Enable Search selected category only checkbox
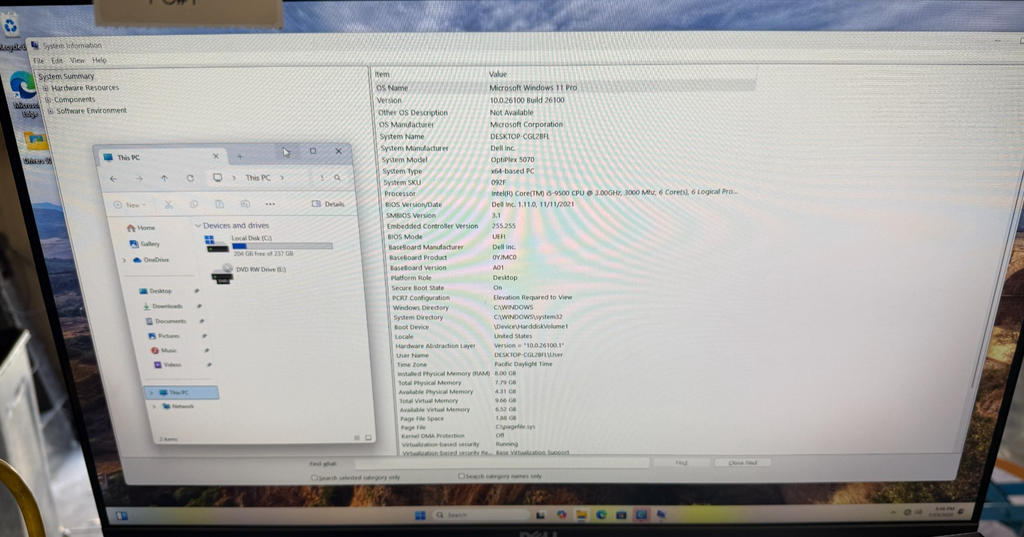Image resolution: width=1024 pixels, height=537 pixels. 316,477
